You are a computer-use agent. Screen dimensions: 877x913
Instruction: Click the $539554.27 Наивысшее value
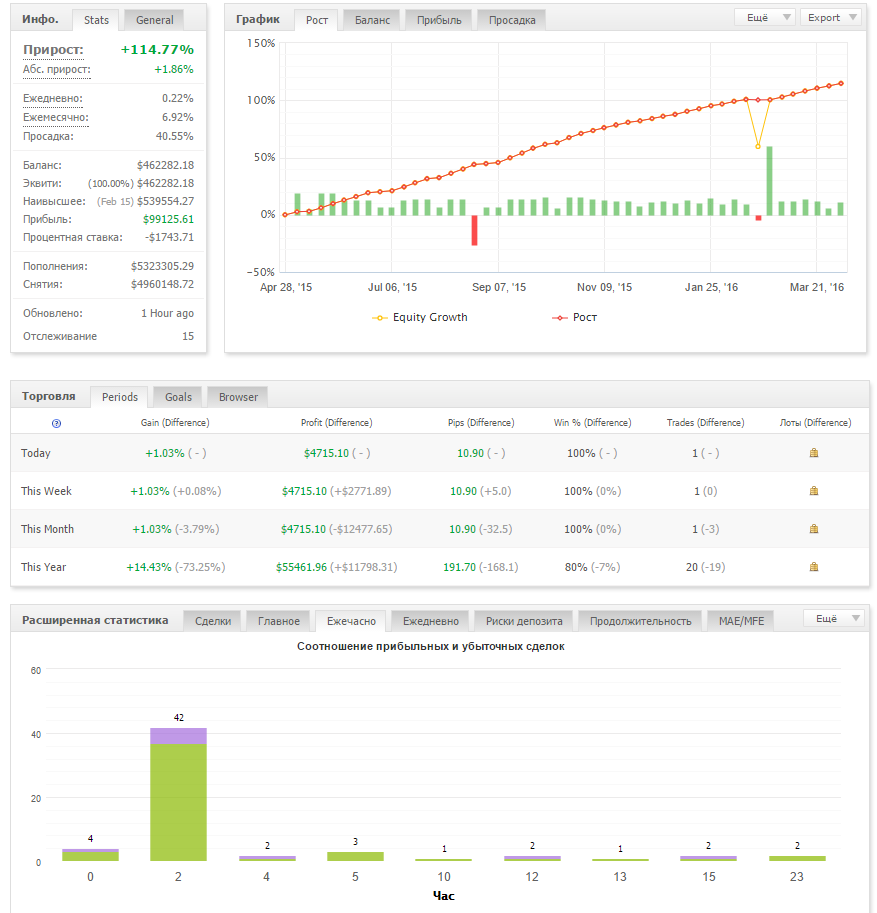point(165,201)
